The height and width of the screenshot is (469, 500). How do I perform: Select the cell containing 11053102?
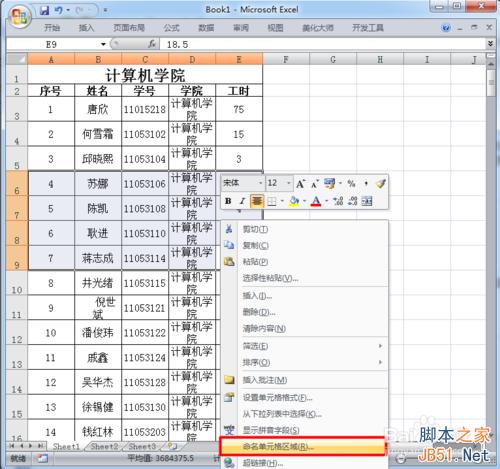point(145,134)
